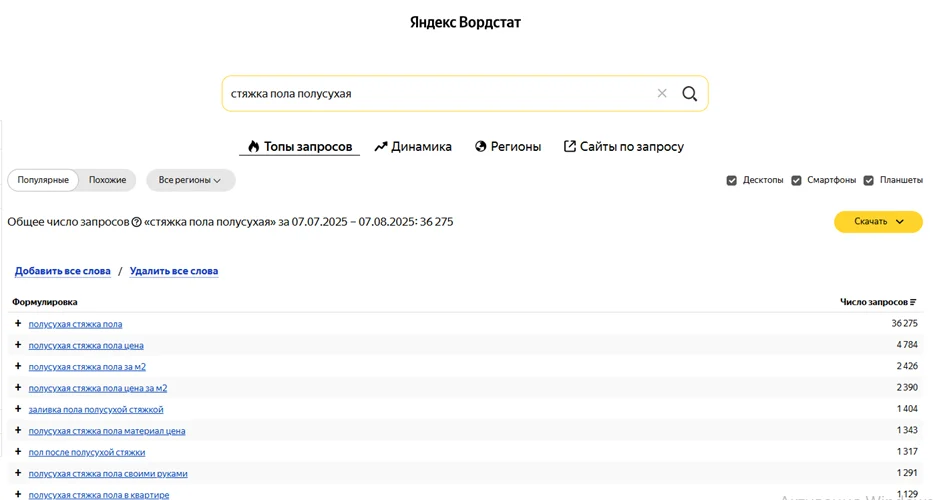941x500 pixels.
Task: Click the Формулировка column header
Action: (x=44, y=302)
